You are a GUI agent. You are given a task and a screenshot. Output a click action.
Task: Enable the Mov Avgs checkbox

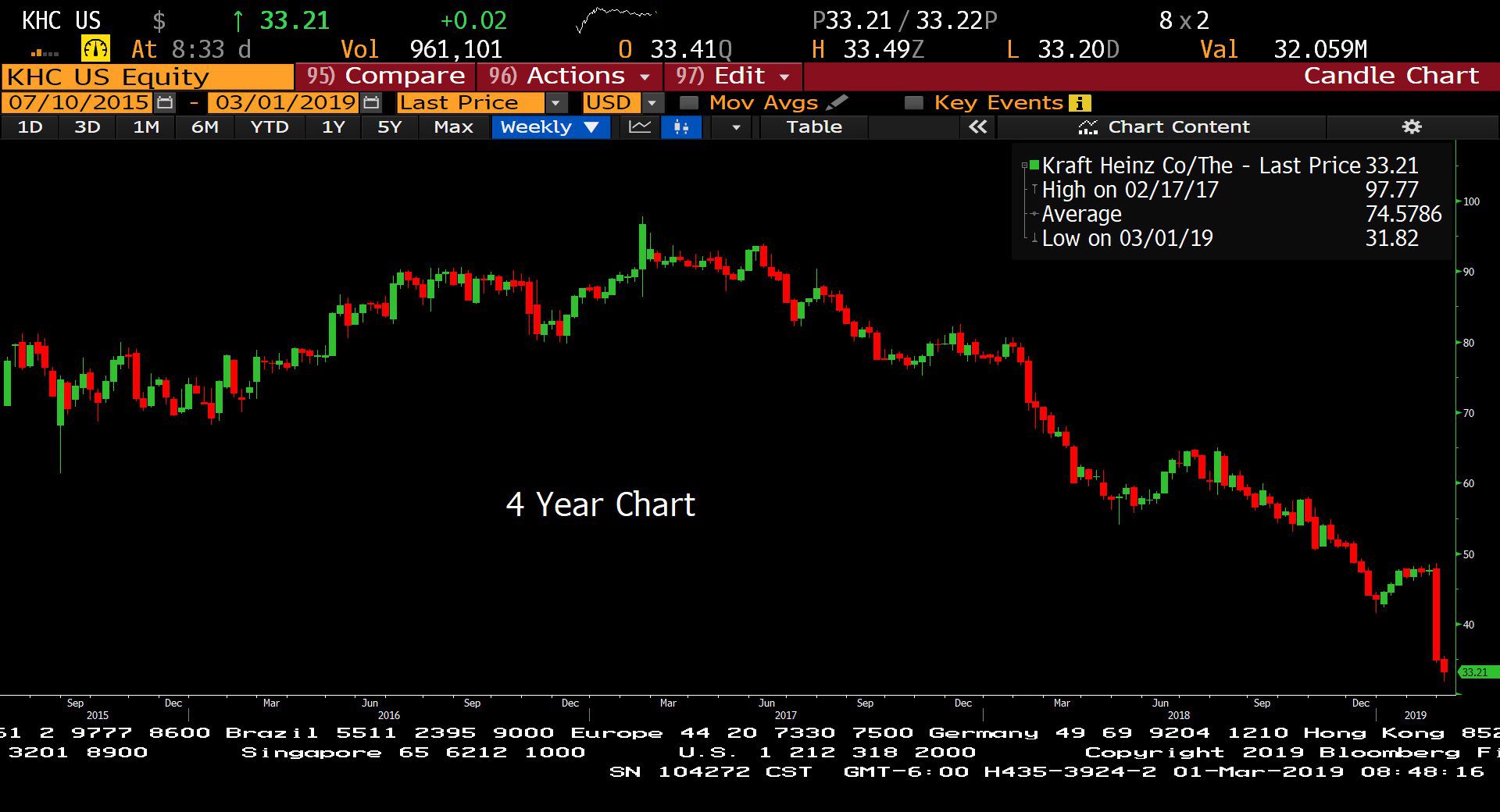(688, 103)
